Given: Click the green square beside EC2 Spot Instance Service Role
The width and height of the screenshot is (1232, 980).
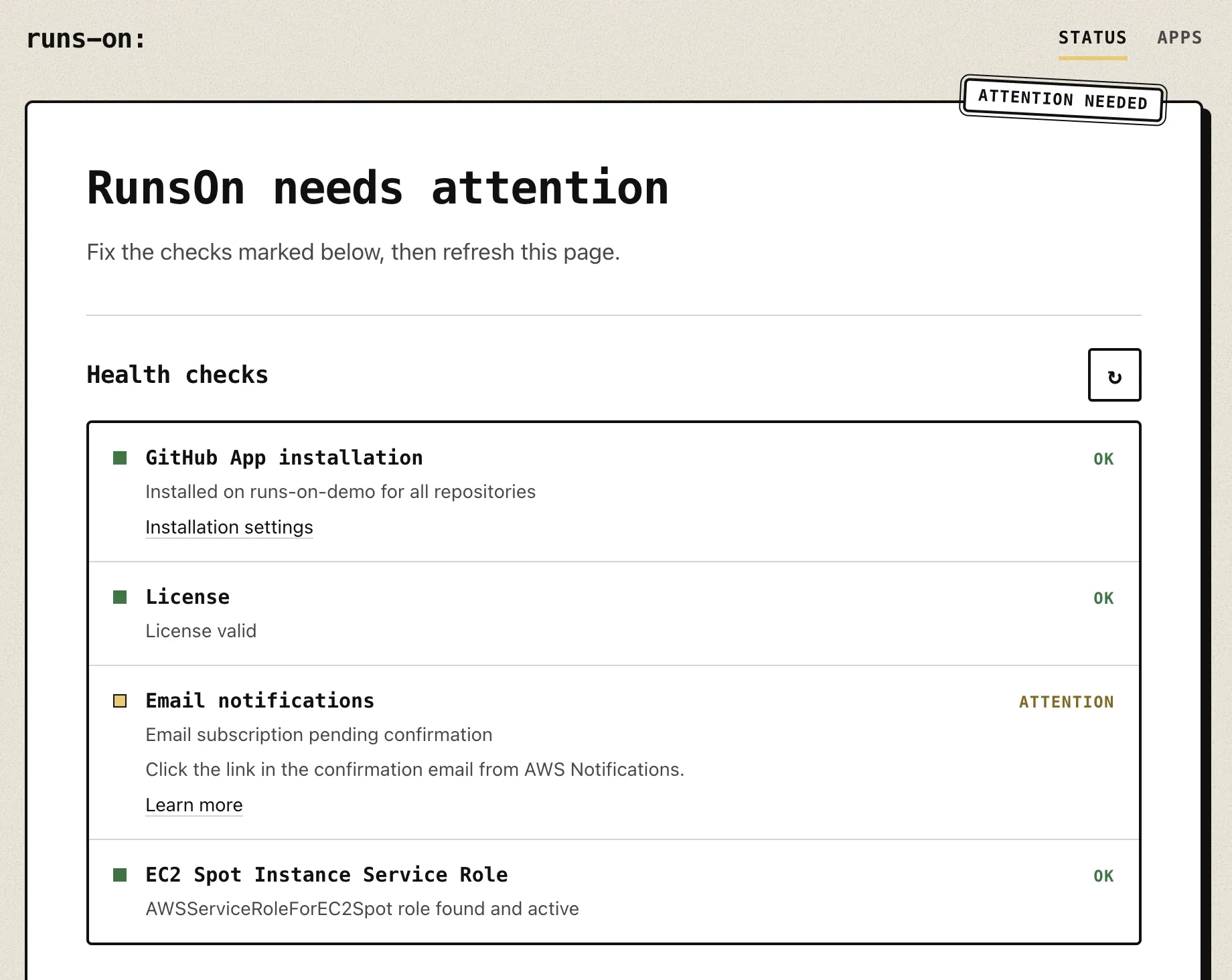Looking at the screenshot, I should click(x=120, y=875).
